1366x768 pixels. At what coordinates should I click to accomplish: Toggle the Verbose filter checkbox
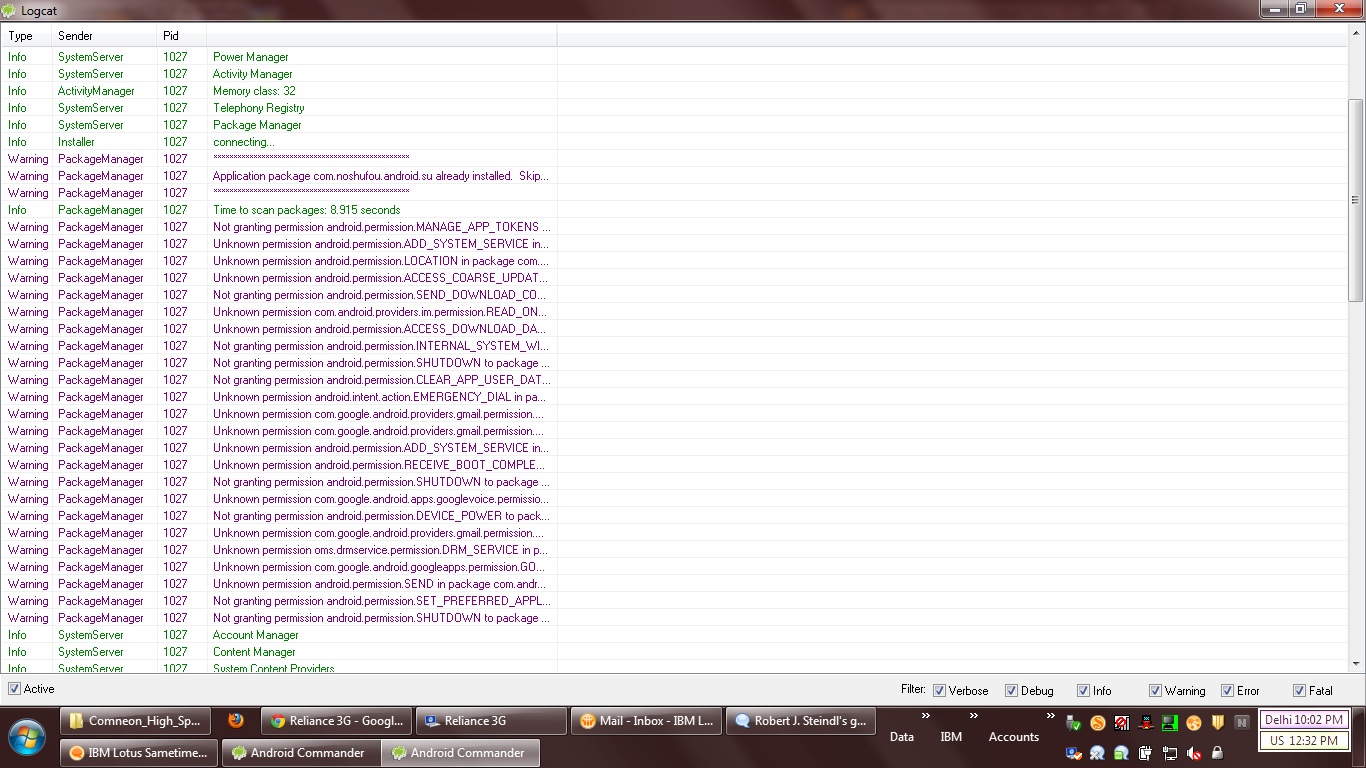tap(939, 690)
